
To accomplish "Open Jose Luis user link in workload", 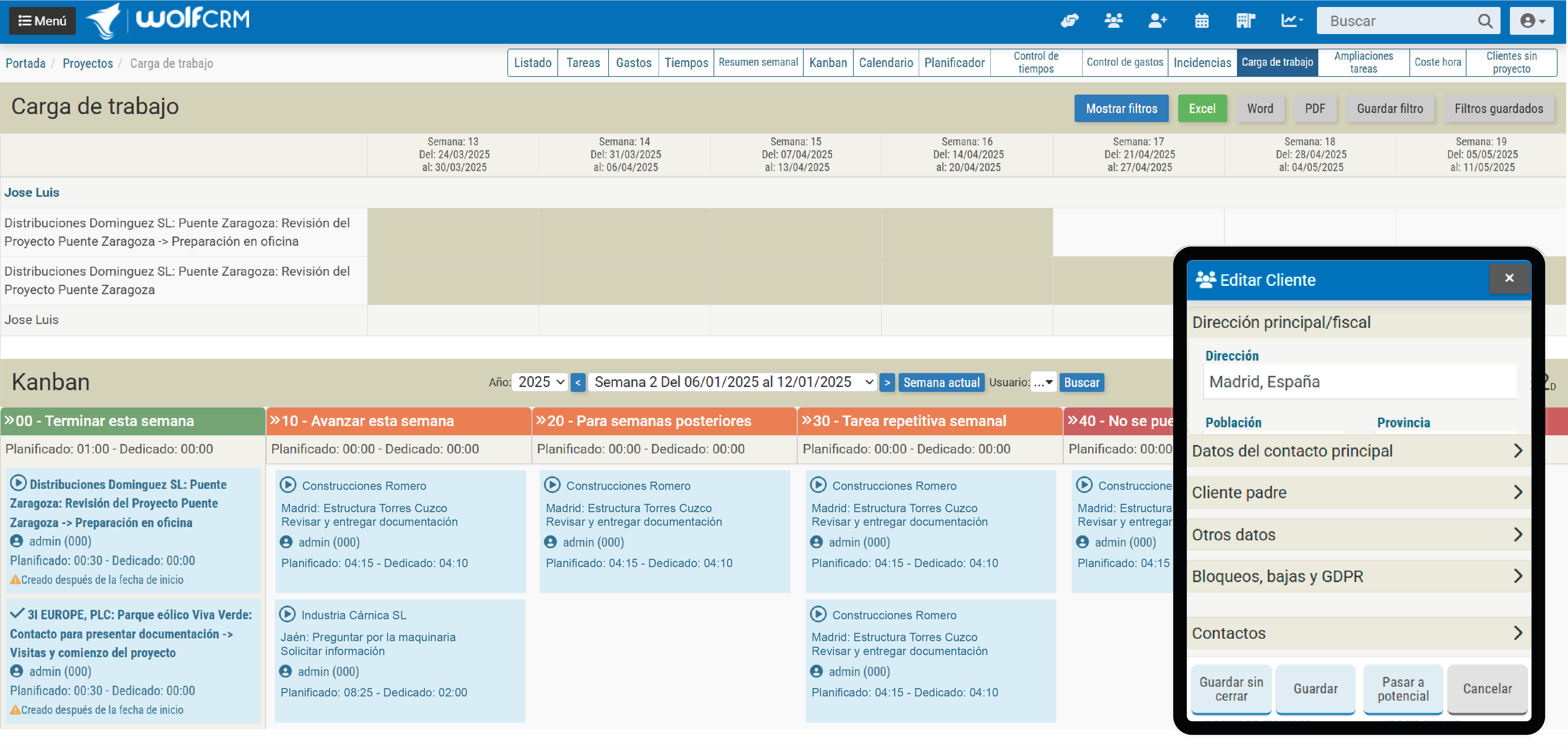I will pyautogui.click(x=32, y=192).
